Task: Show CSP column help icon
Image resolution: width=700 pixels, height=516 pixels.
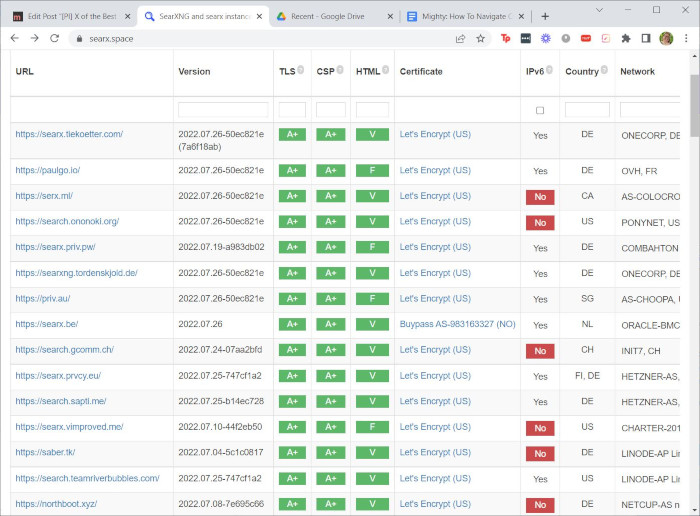Action: pos(340,70)
